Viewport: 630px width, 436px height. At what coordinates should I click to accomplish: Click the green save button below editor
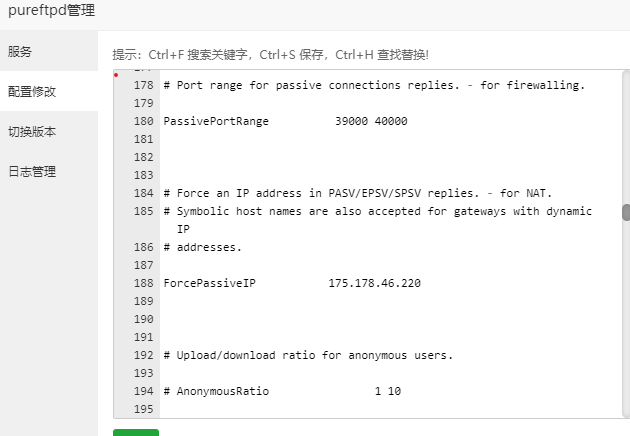tap(136, 432)
